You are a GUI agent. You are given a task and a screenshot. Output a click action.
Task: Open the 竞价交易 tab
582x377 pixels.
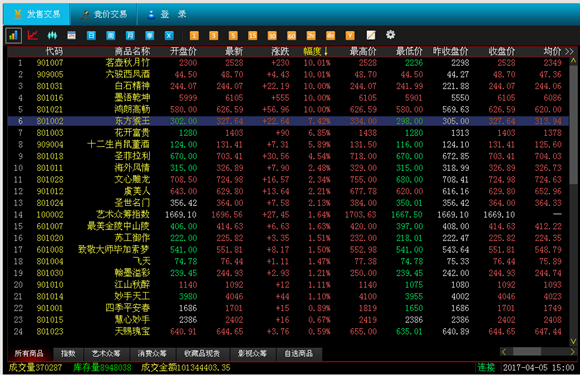tap(104, 14)
